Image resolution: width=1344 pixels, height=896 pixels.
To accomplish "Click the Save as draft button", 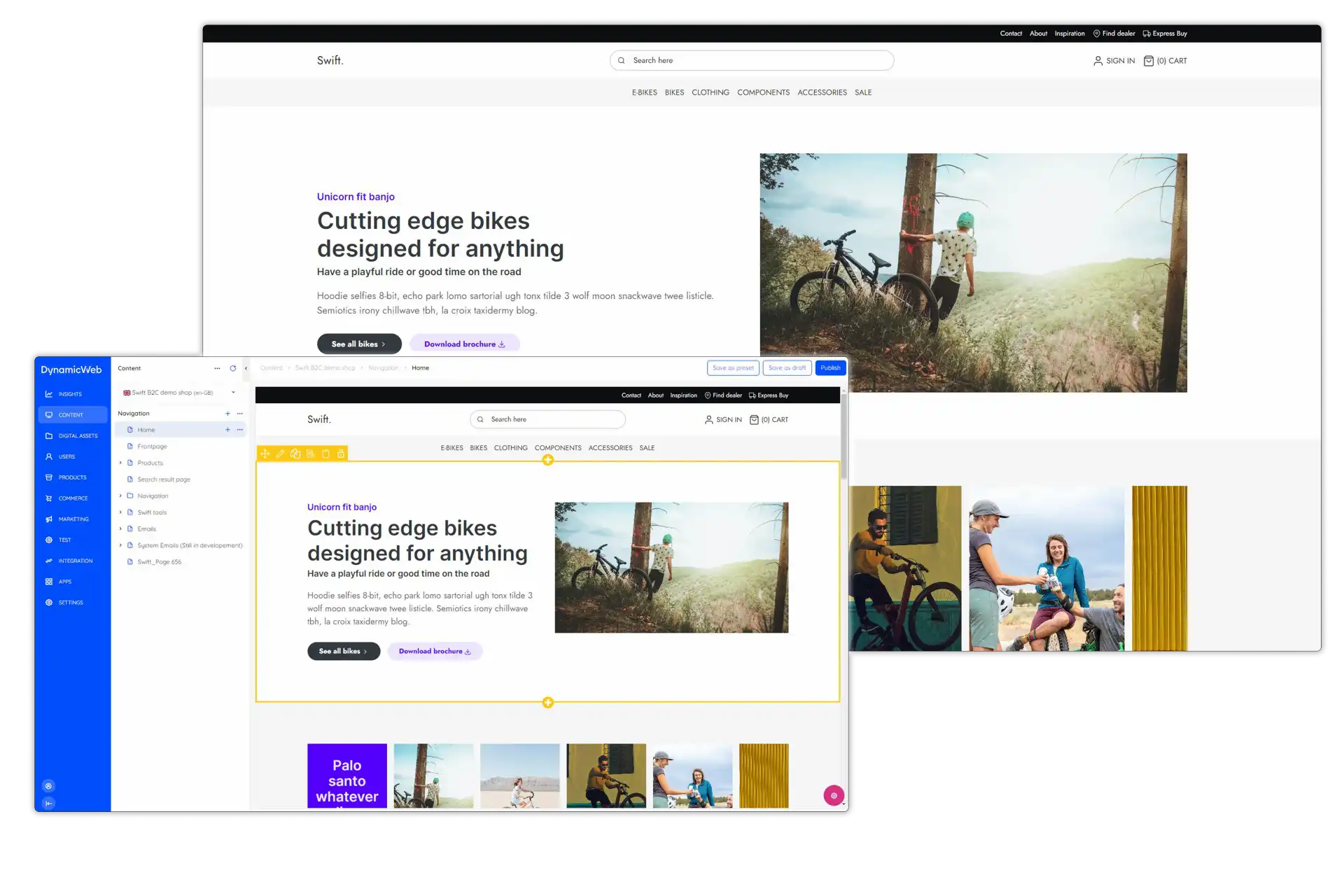I will pyautogui.click(x=787, y=367).
